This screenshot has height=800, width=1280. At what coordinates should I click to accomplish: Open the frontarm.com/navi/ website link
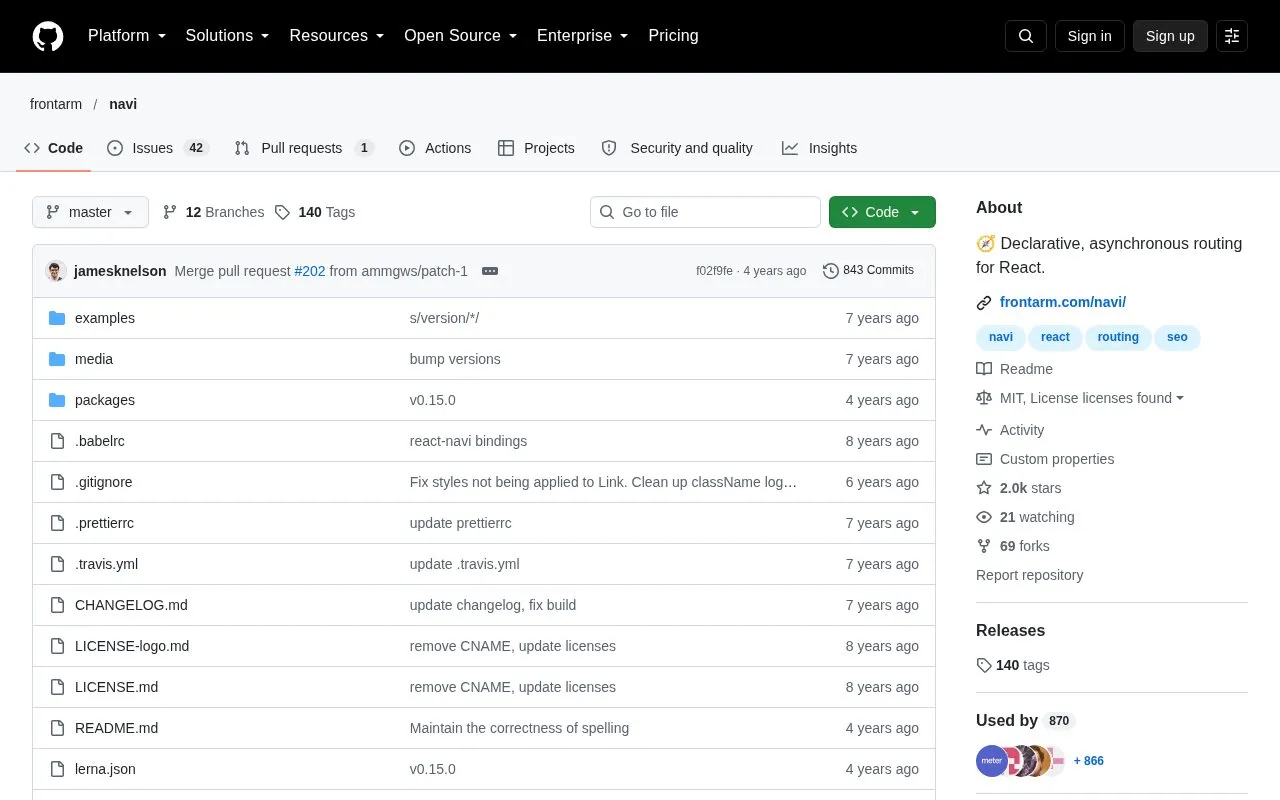coord(1063,302)
